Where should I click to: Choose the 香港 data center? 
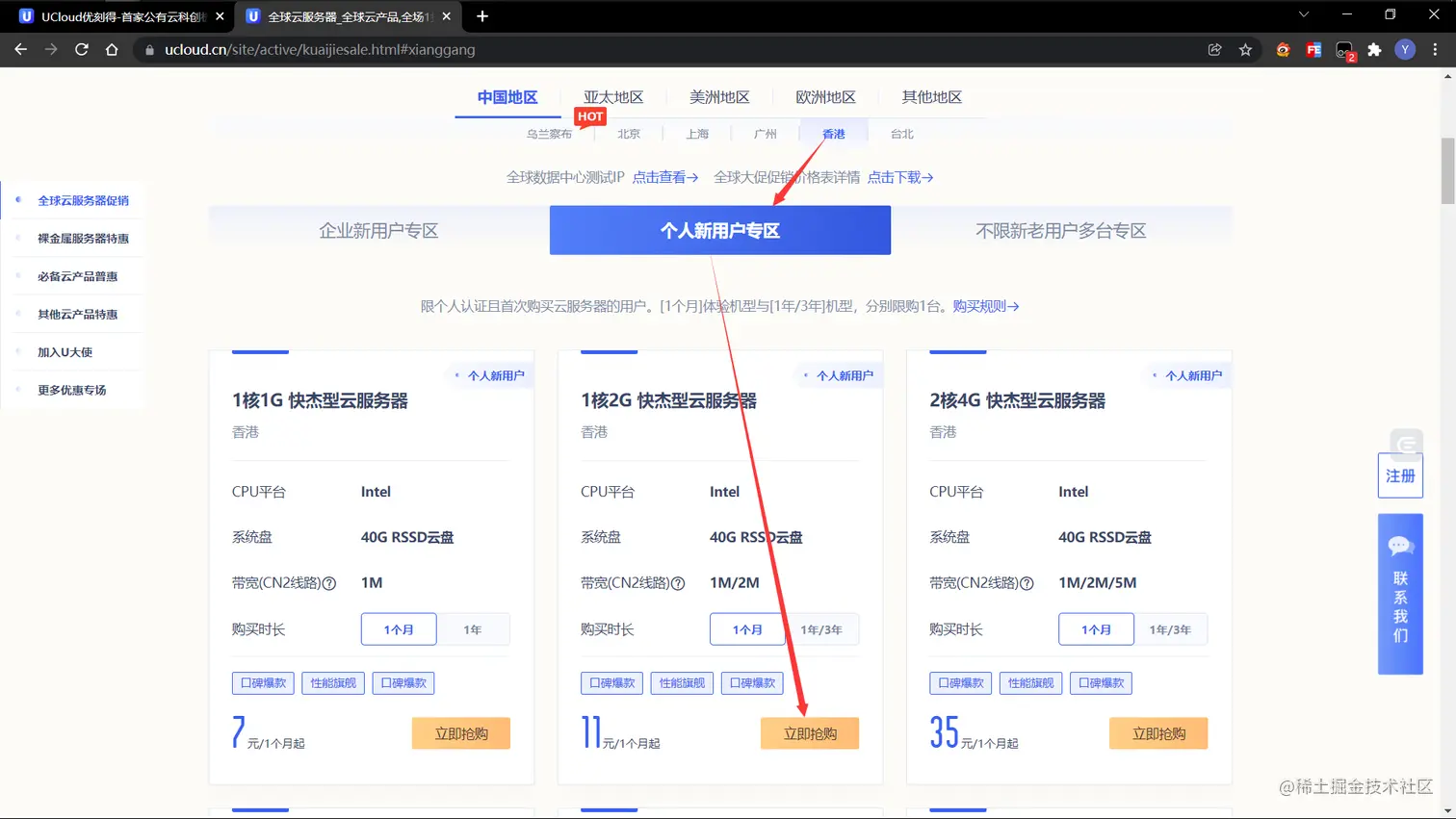(x=834, y=134)
